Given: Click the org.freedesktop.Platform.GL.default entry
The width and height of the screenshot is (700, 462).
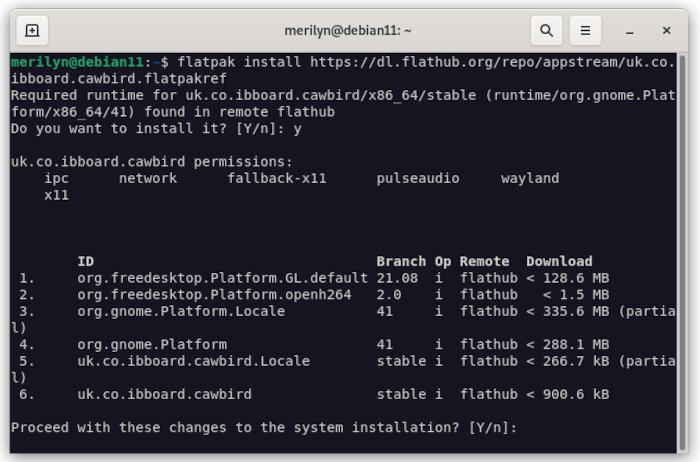Looking at the screenshot, I should (222, 278).
